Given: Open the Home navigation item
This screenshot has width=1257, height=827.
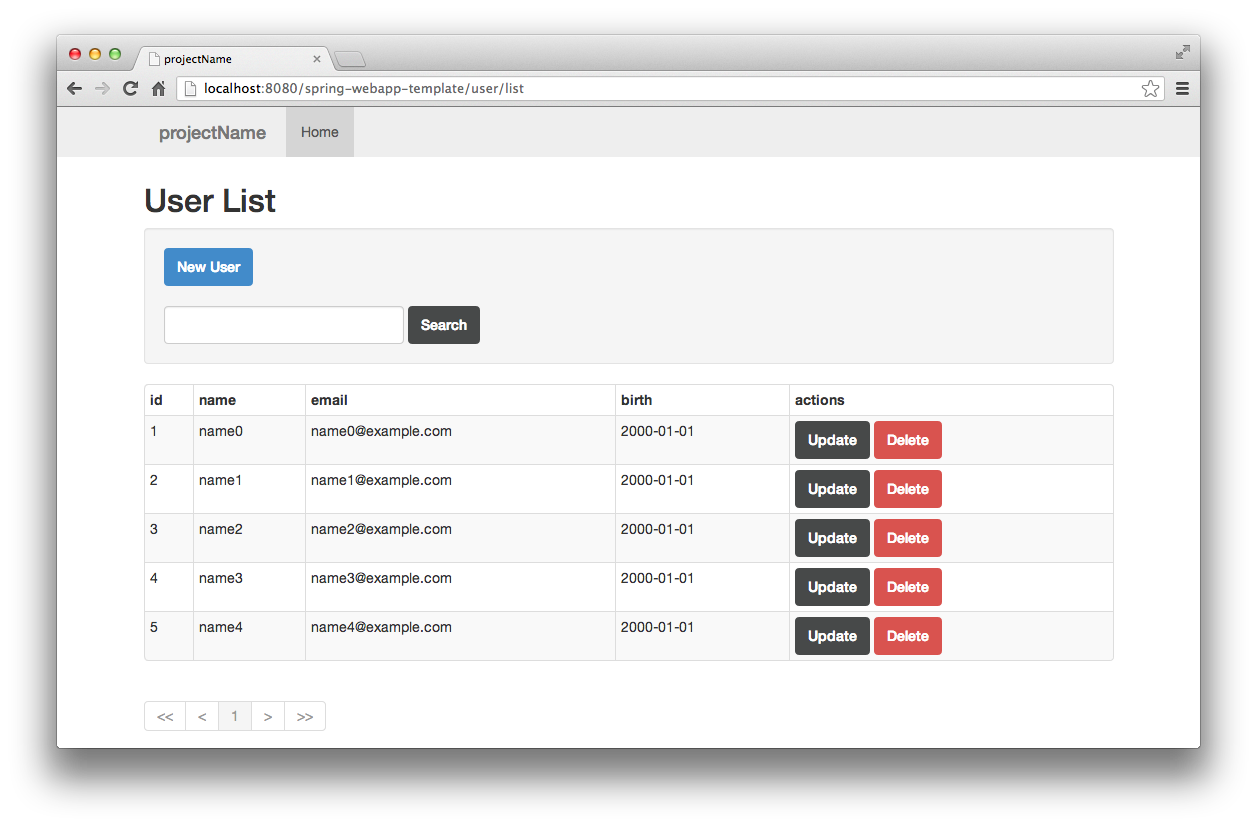Looking at the screenshot, I should [x=320, y=132].
